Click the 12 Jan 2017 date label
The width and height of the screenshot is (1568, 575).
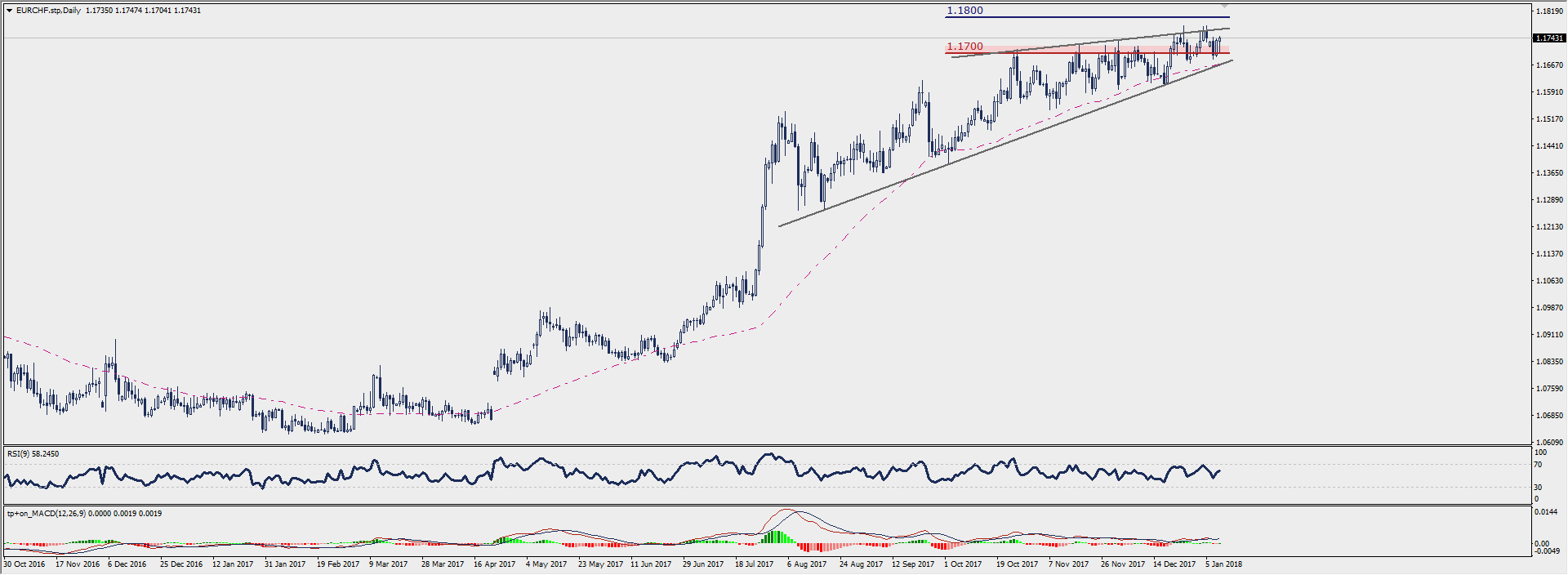pyautogui.click(x=234, y=564)
